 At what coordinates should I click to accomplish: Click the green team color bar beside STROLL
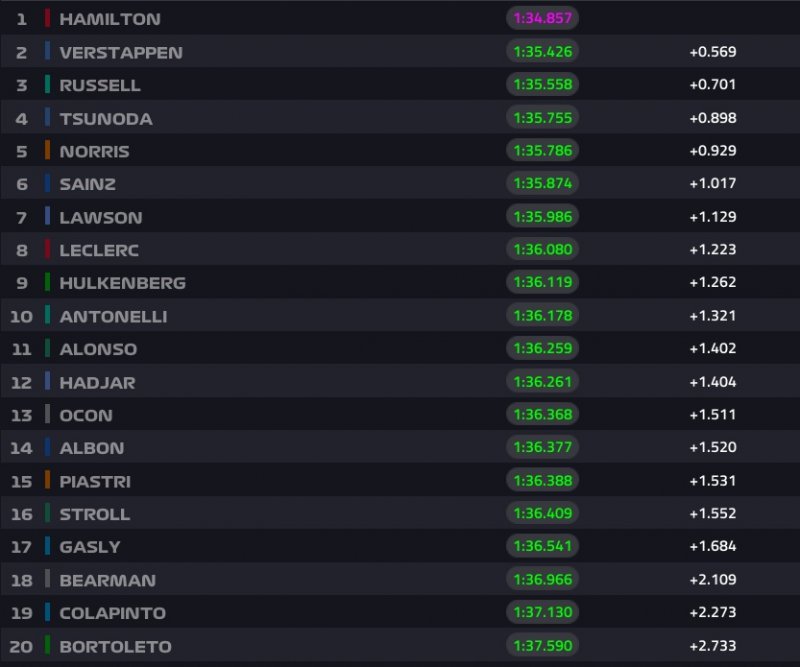47,514
